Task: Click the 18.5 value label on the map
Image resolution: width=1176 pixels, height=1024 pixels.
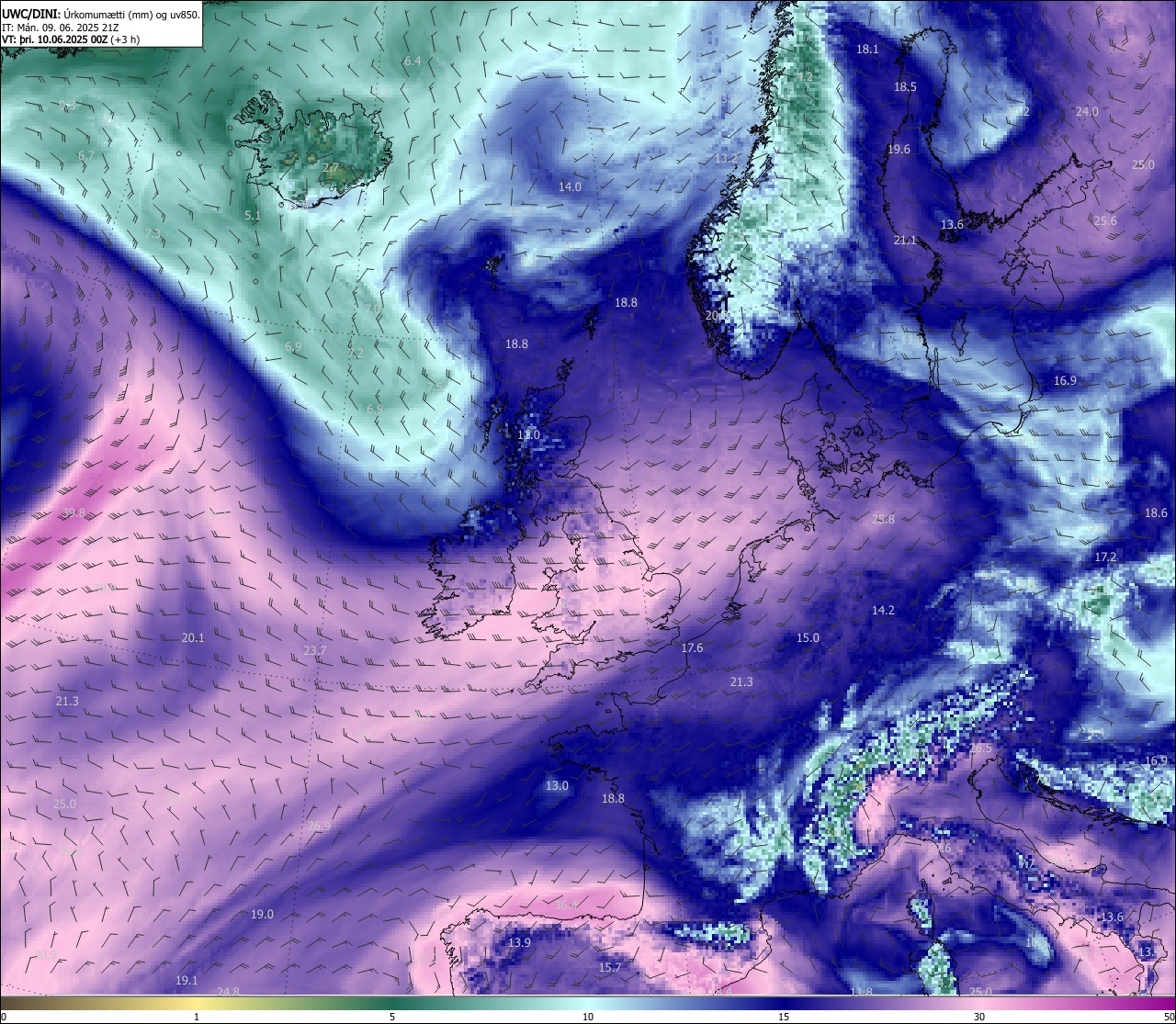Action: click(x=905, y=87)
